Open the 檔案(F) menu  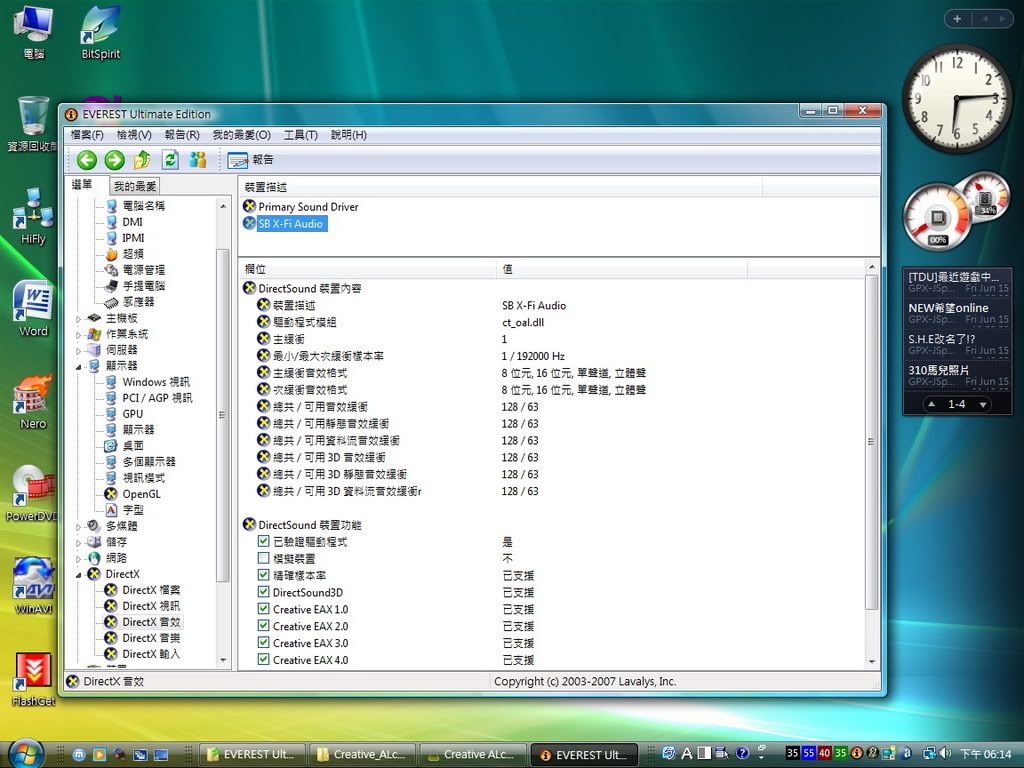point(88,135)
